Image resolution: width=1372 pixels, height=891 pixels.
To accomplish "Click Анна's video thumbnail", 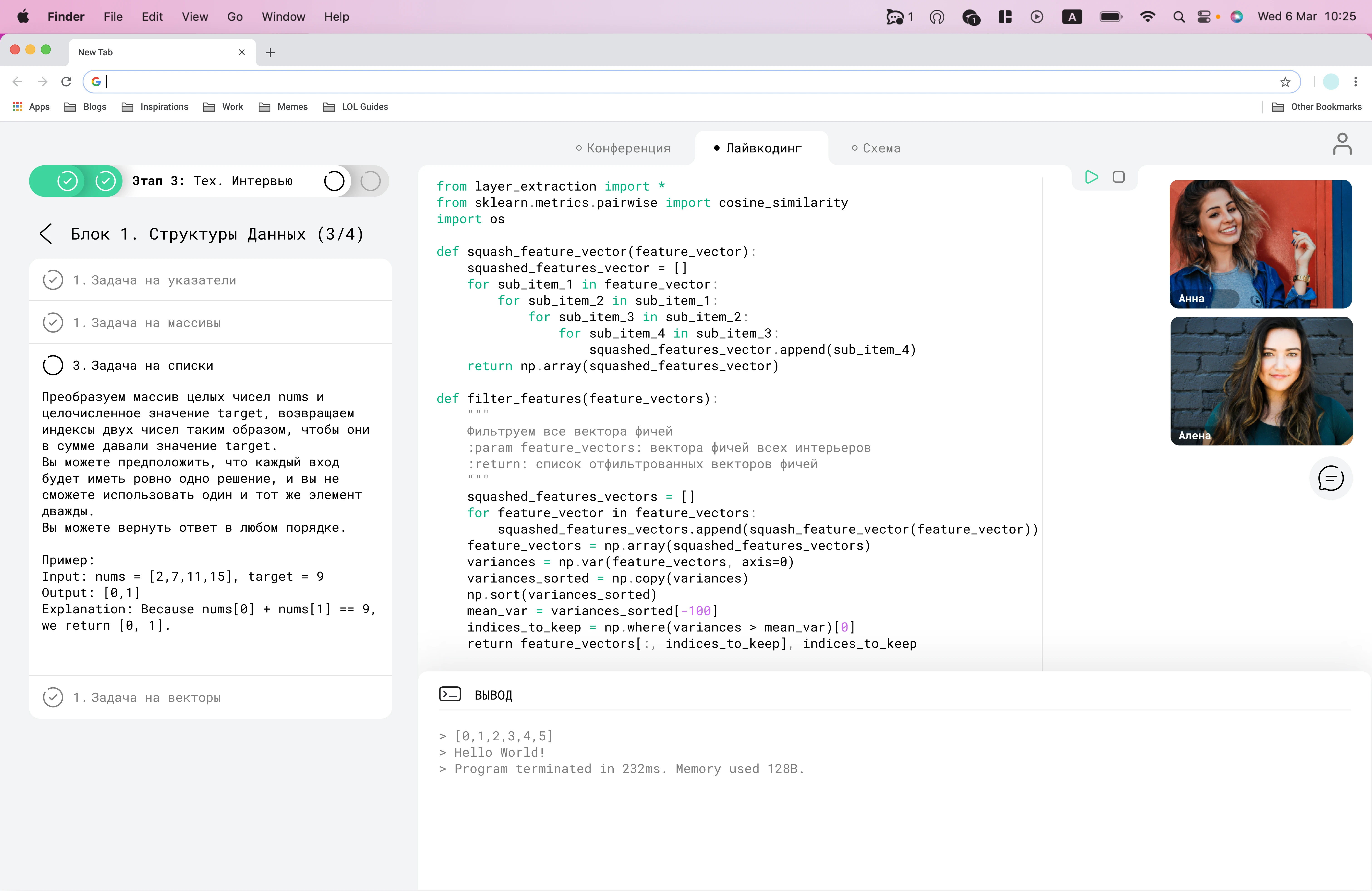I will click(1261, 244).
